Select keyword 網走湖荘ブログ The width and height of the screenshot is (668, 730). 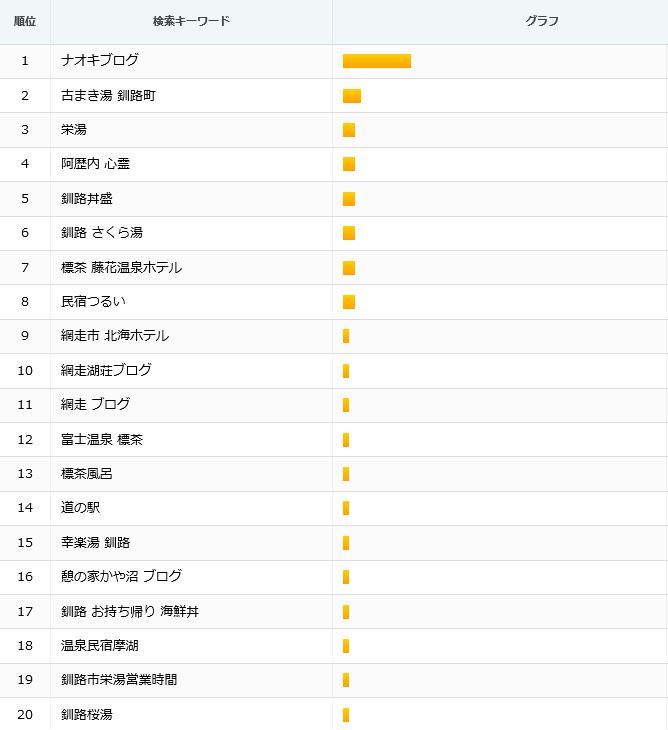click(106, 371)
